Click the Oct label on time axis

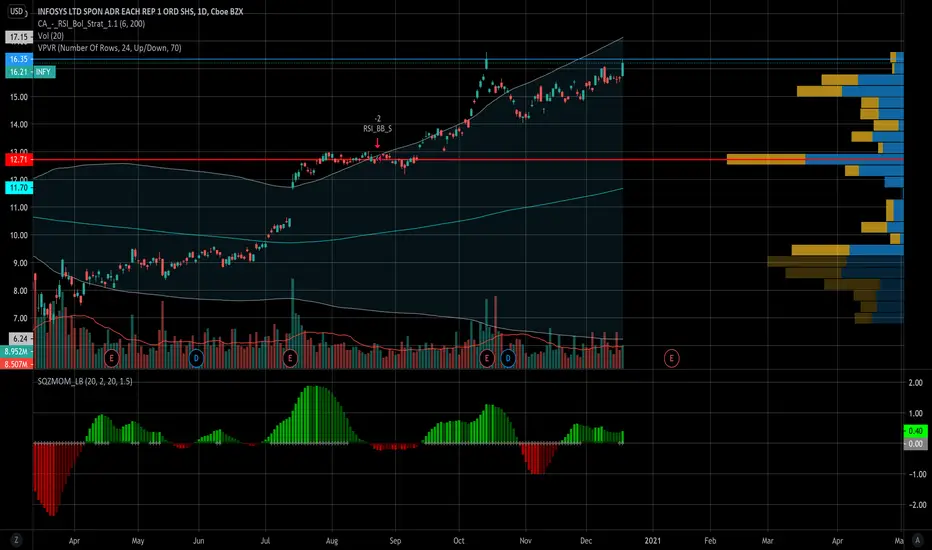(x=459, y=540)
